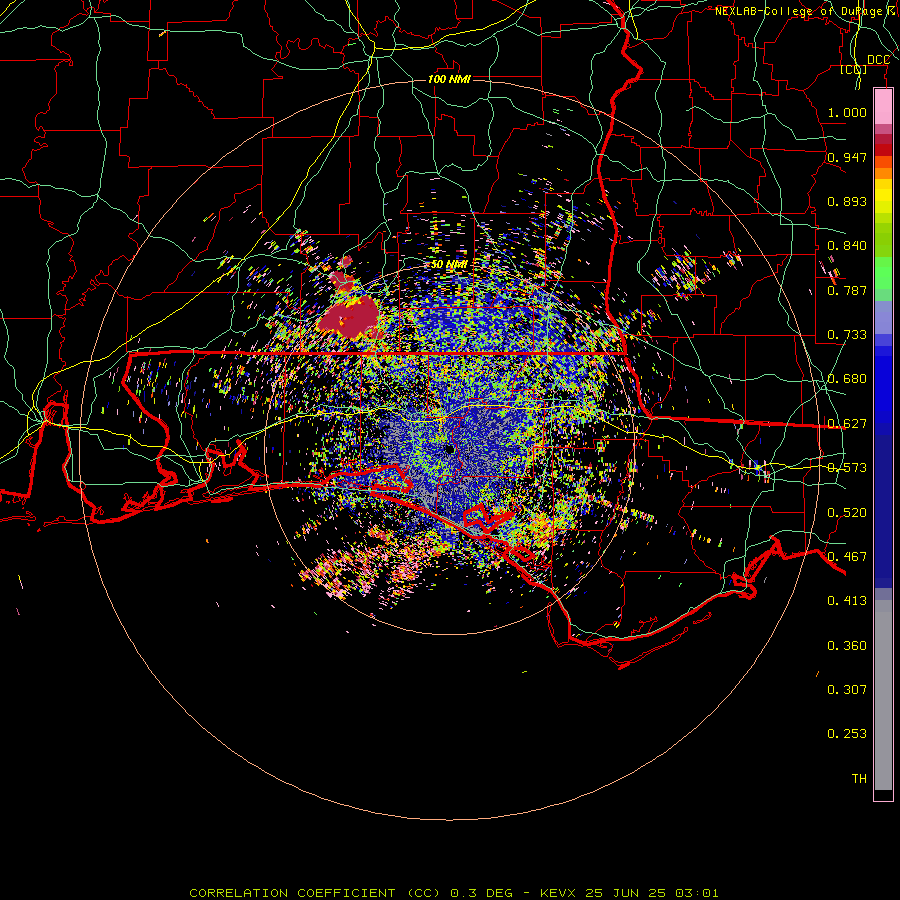Click the large crimson echo blob

coord(350,317)
